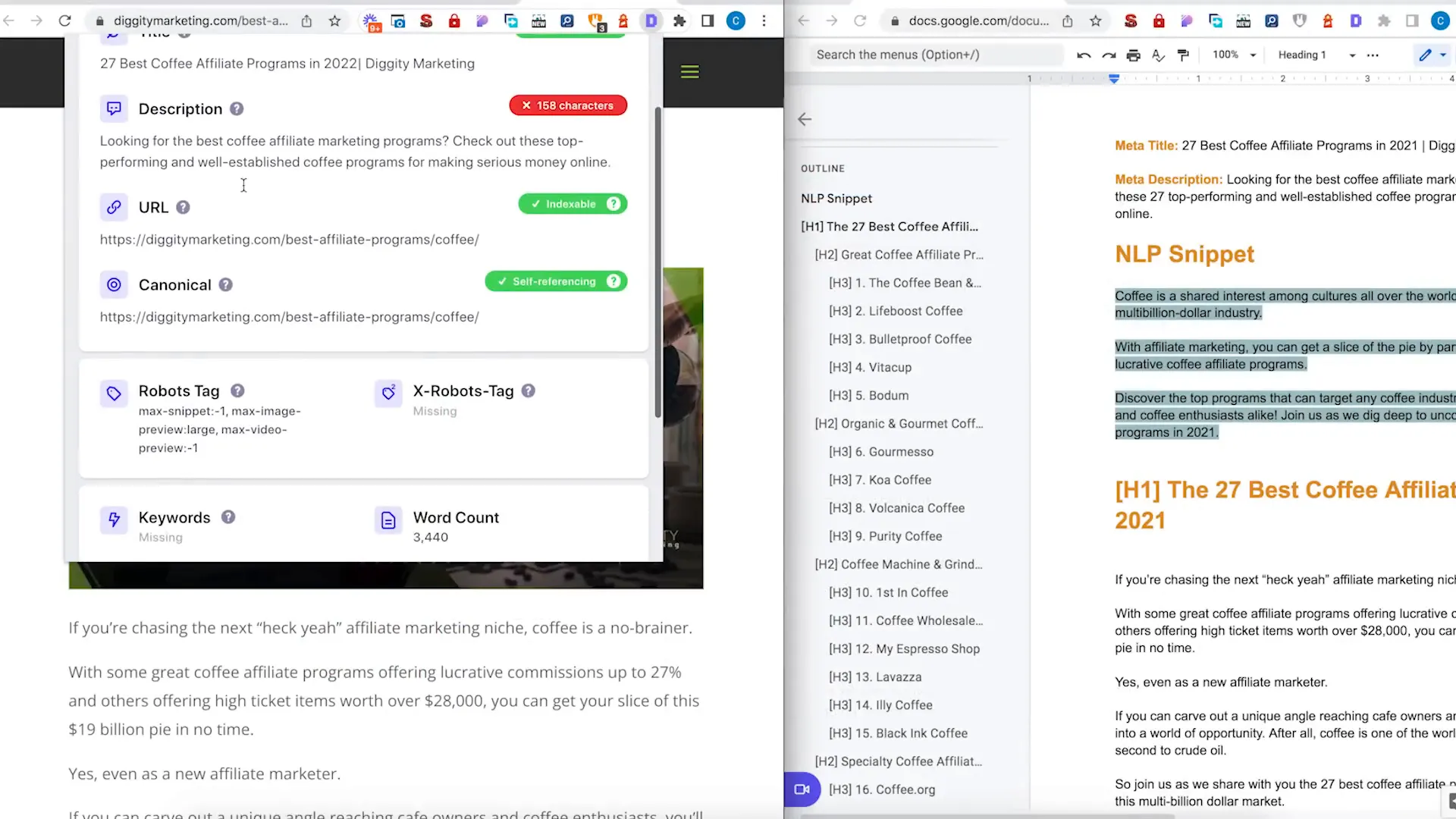Open the Heading 1 paragraph style dropdown

point(1316,55)
